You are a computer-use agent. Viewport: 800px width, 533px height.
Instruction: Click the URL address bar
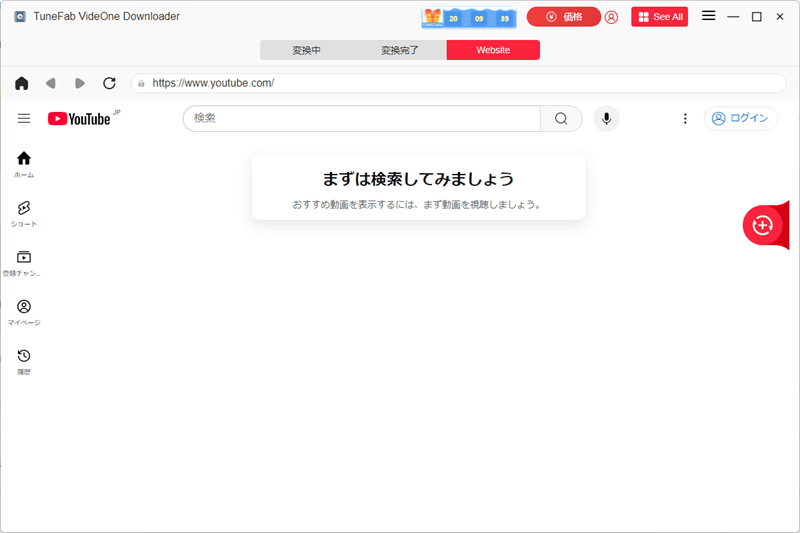(458, 83)
